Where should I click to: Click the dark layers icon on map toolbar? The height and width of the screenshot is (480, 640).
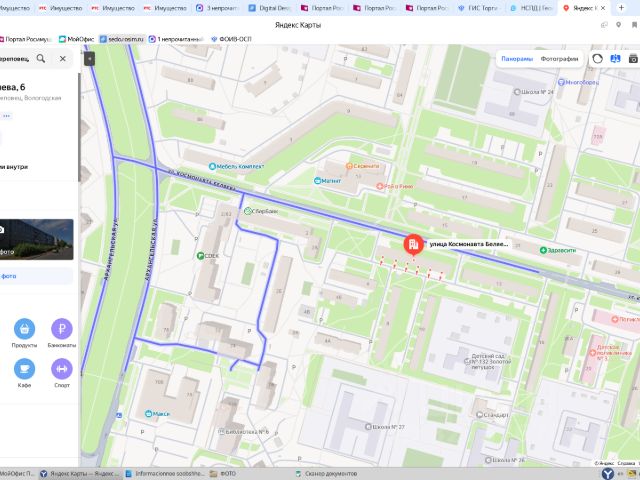click(633, 59)
